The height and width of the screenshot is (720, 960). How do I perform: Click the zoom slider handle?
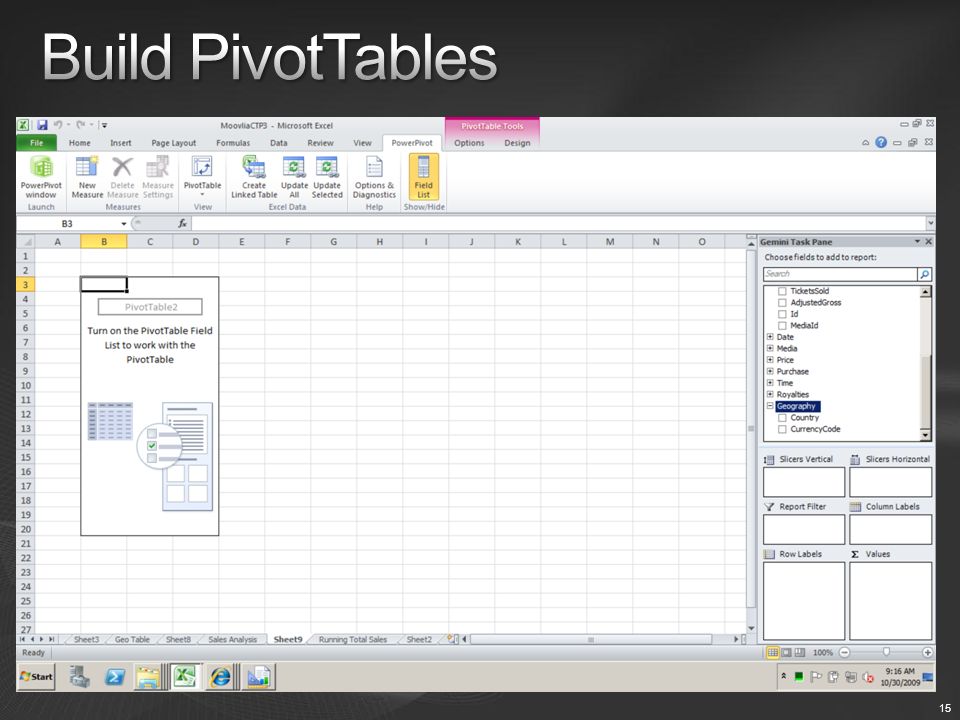[x=886, y=653]
